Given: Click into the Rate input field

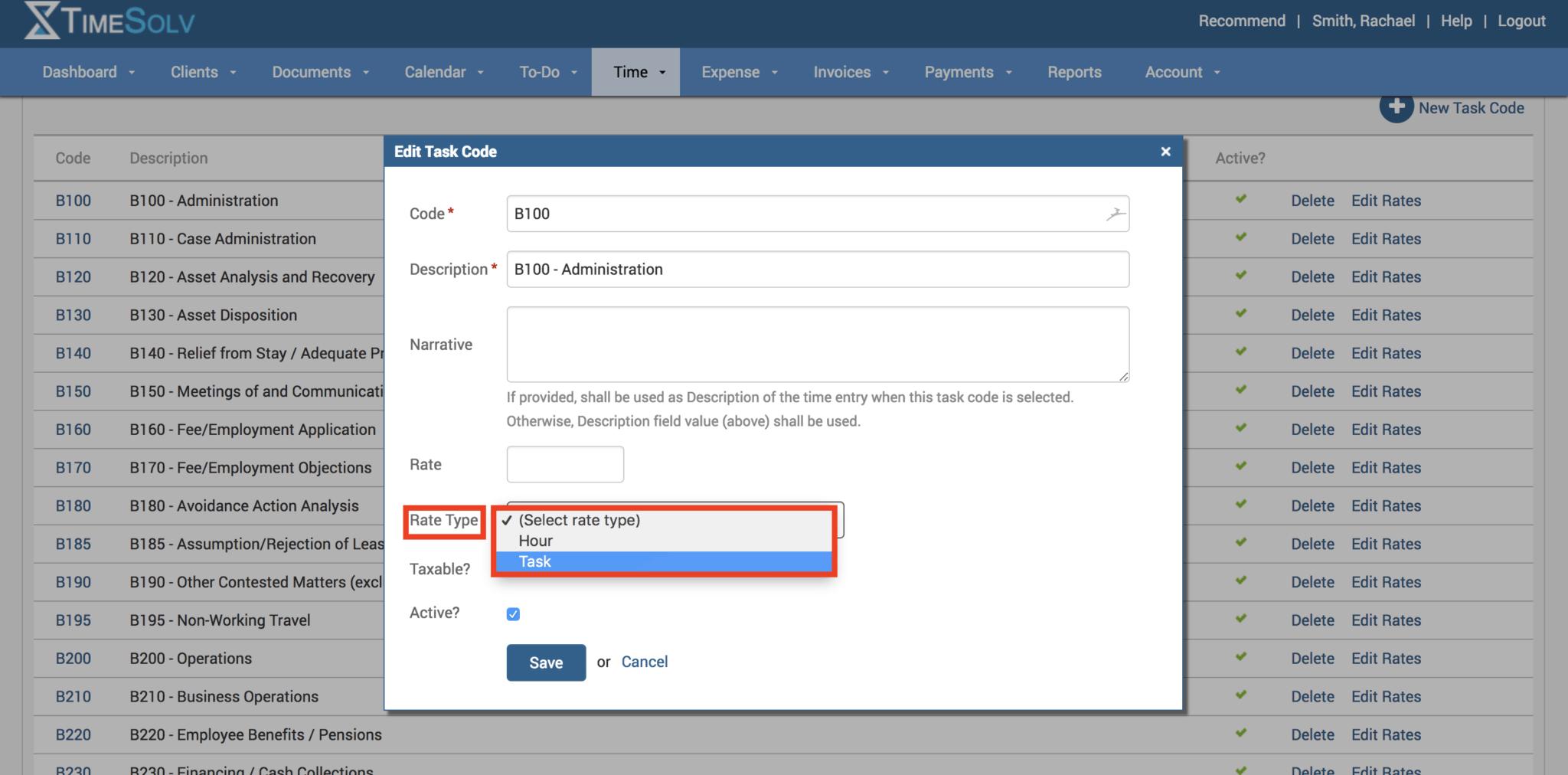Looking at the screenshot, I should [565, 465].
